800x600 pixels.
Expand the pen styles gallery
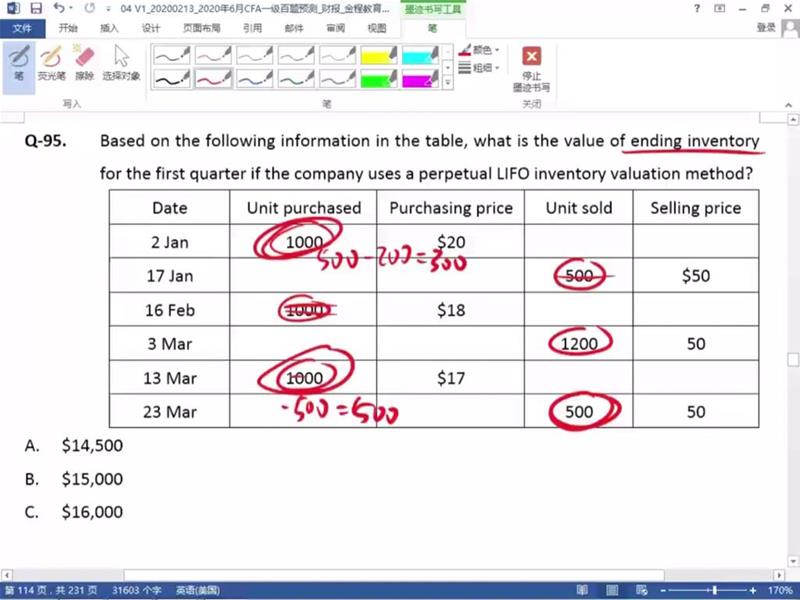point(447,84)
